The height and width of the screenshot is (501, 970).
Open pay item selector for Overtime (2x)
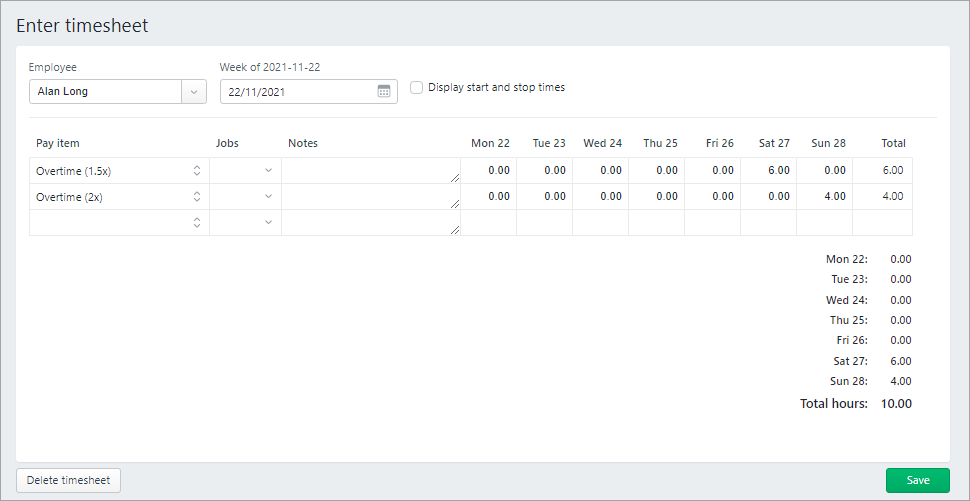[197, 197]
